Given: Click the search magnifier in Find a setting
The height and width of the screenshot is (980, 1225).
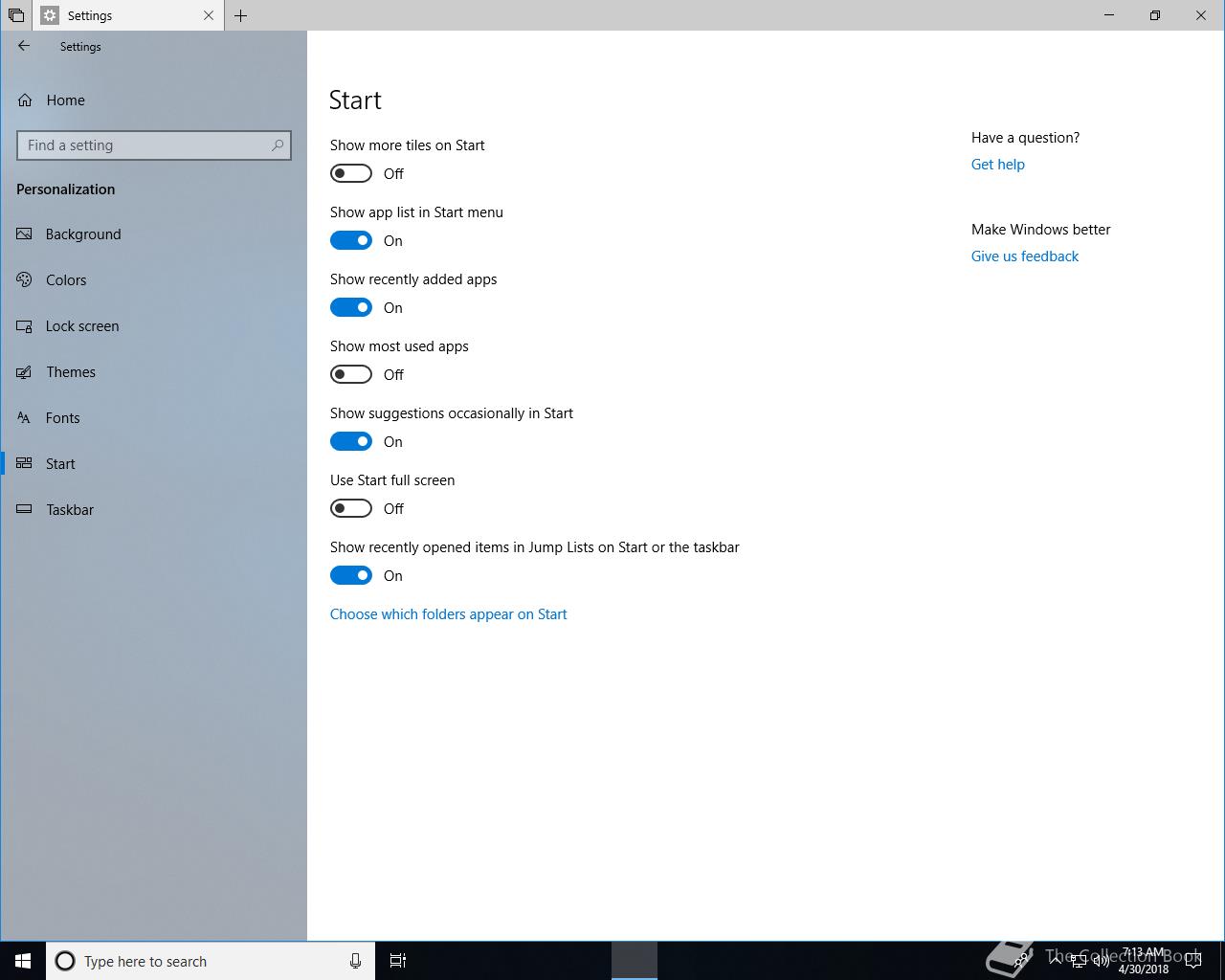Looking at the screenshot, I should click(278, 145).
